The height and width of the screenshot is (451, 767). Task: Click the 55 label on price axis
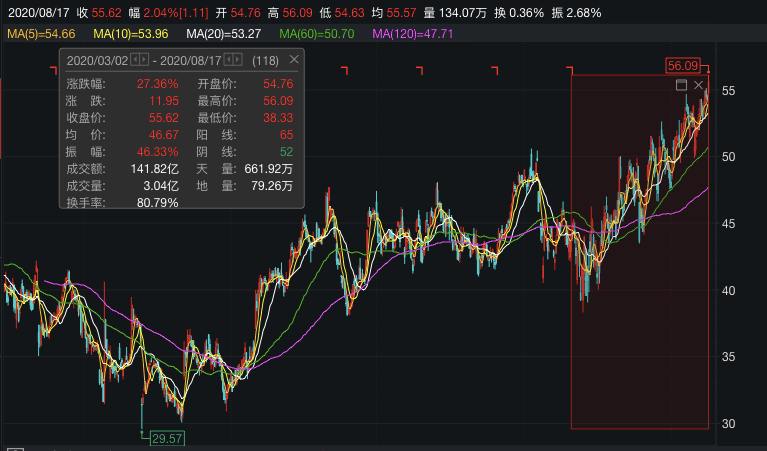(x=729, y=91)
